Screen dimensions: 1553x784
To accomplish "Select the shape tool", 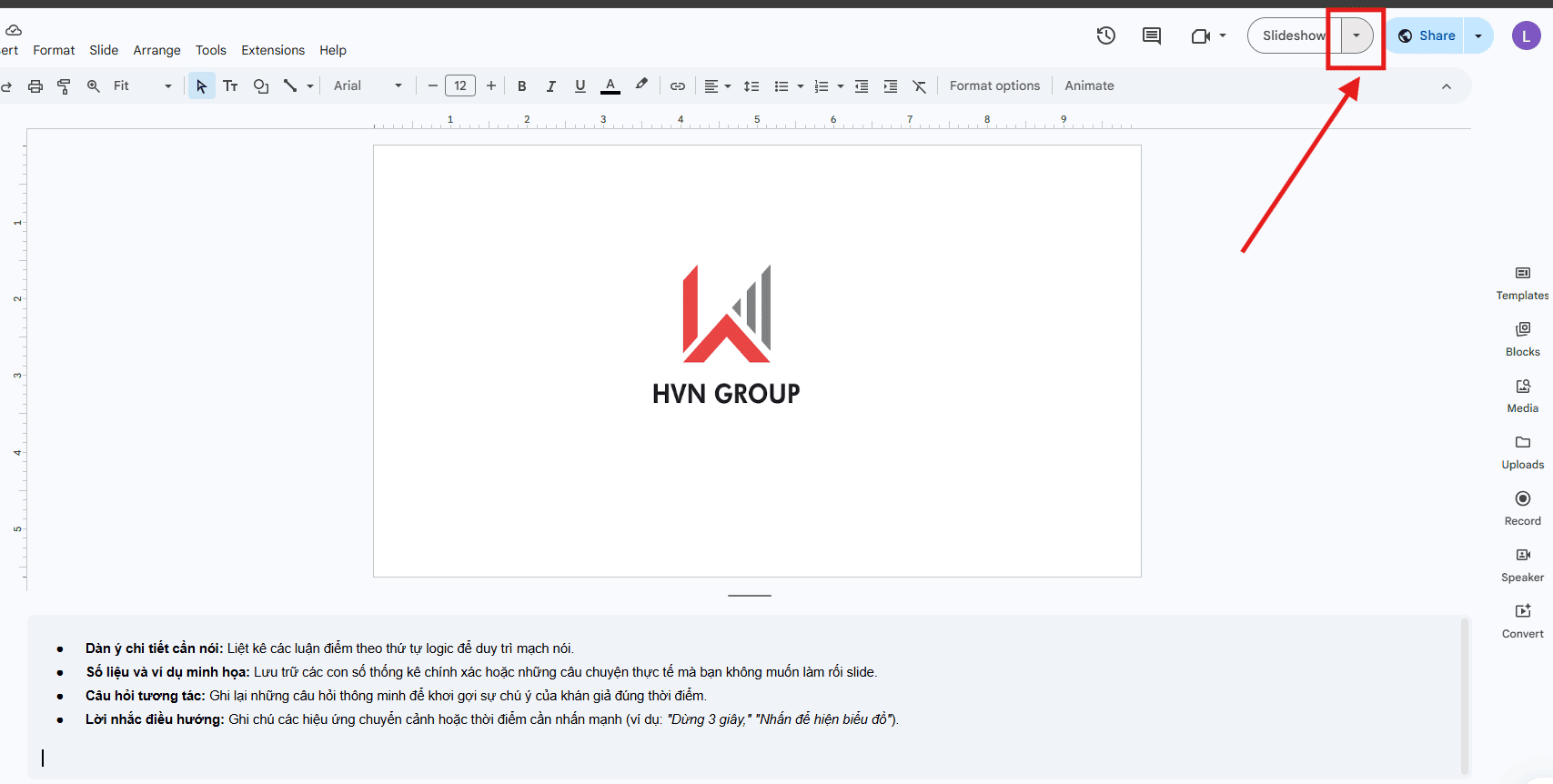I will [x=261, y=85].
